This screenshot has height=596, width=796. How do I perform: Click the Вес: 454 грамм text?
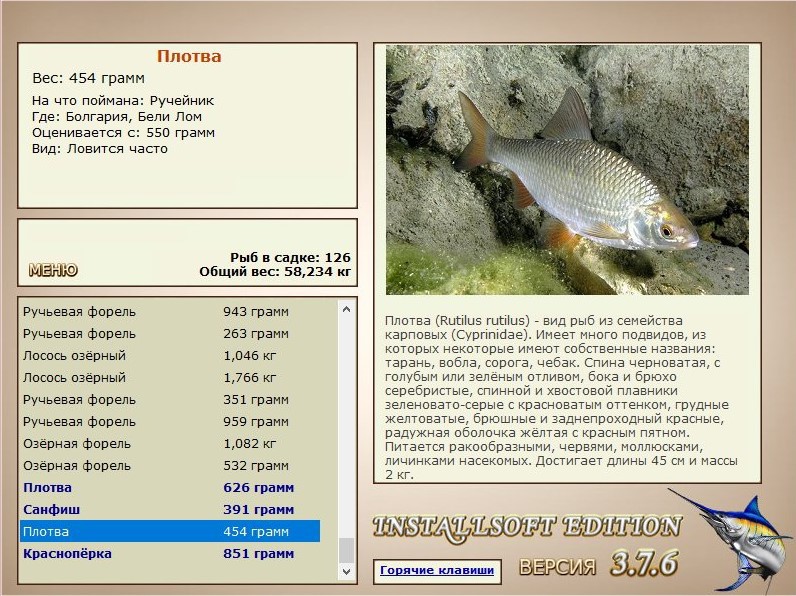[x=88, y=78]
